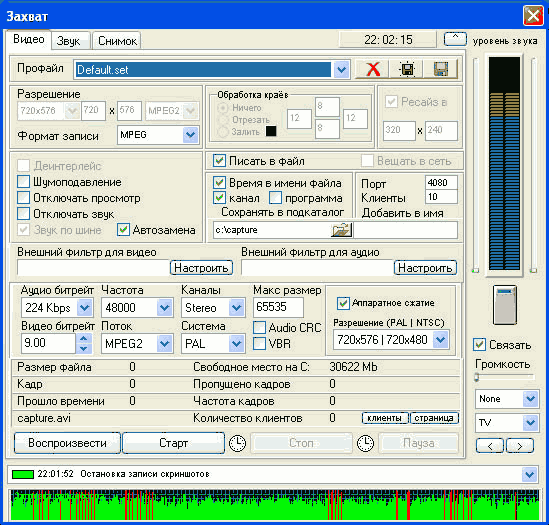This screenshot has height=525, width=549.
Task: Click the Старт button
Action: pyautogui.click(x=173, y=443)
